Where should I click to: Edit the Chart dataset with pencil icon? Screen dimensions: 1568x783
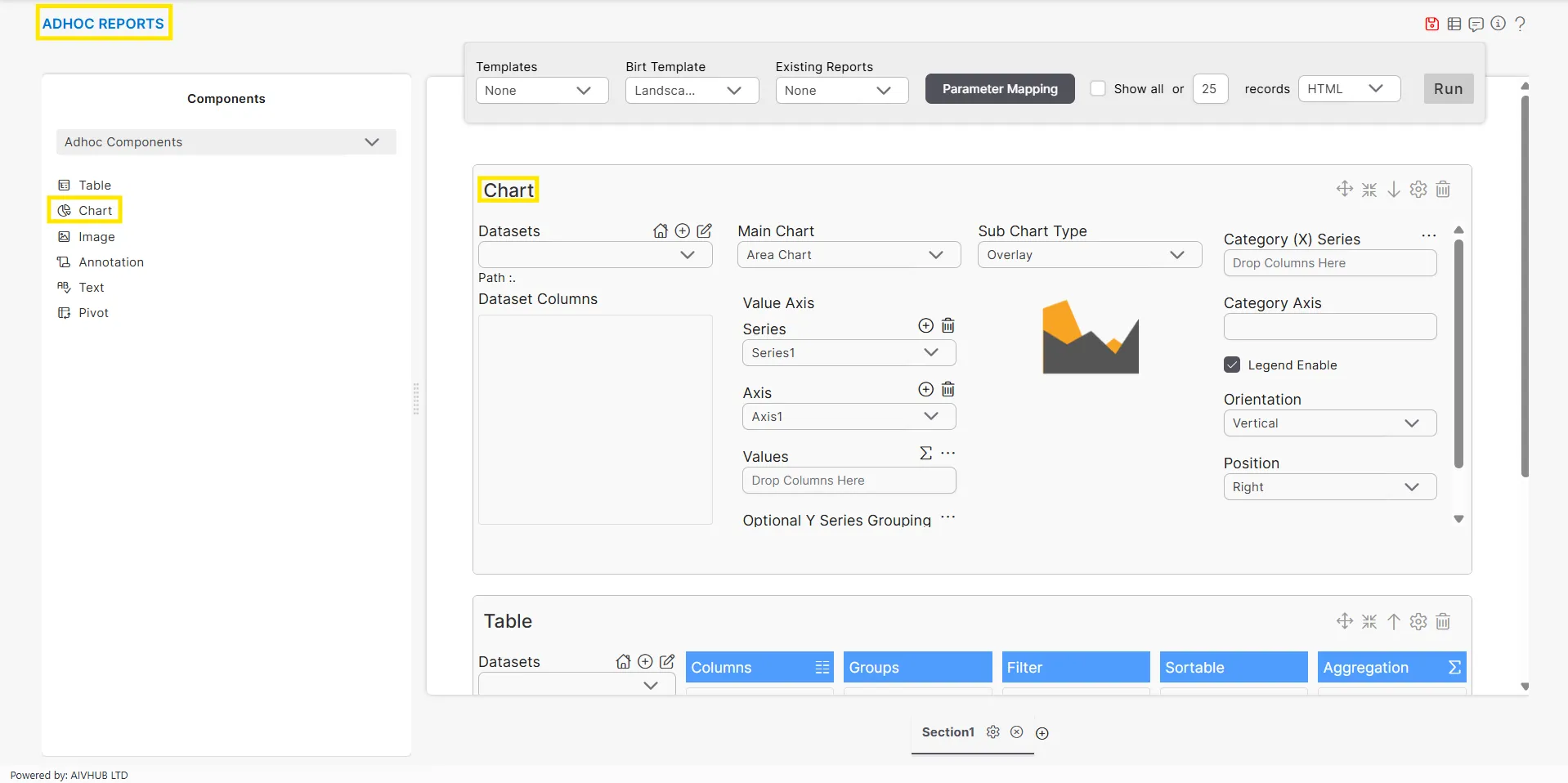click(x=704, y=231)
